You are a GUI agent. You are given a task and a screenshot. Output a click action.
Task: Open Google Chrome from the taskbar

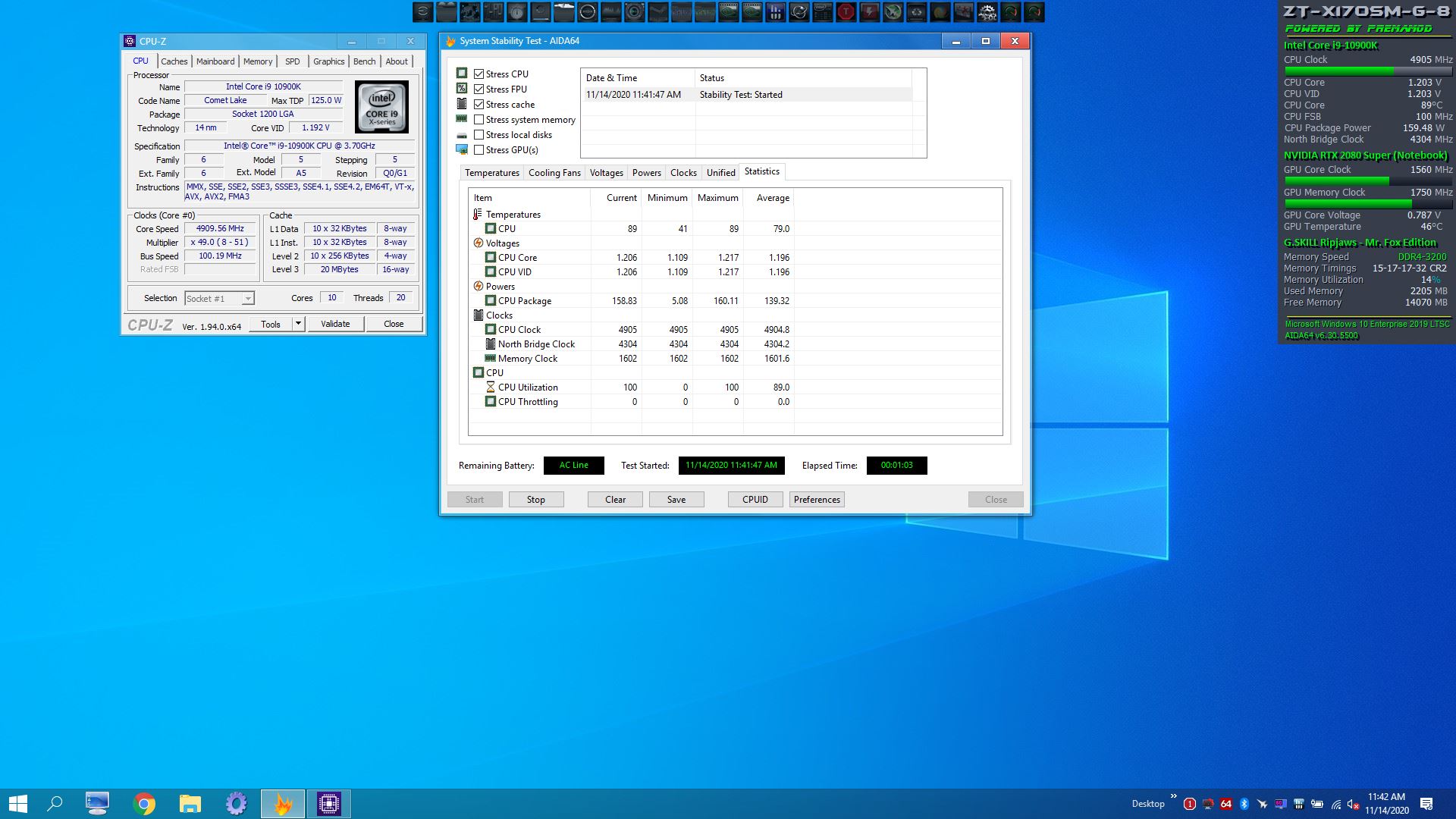144,803
